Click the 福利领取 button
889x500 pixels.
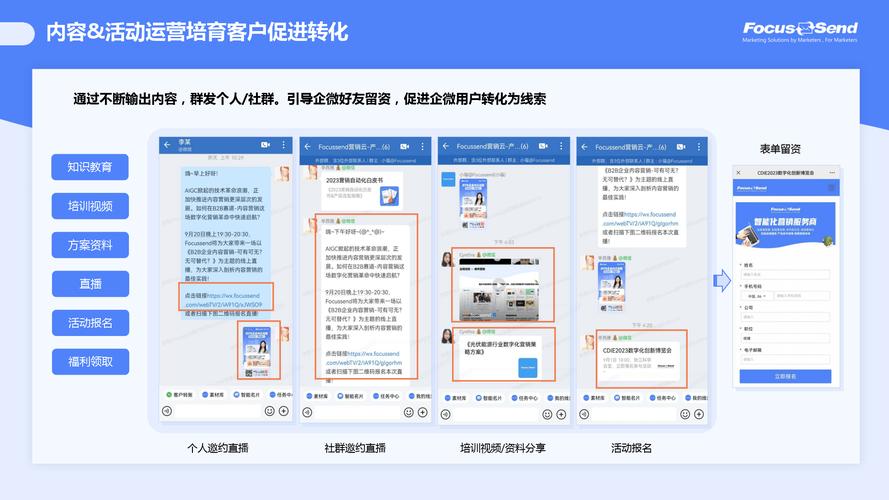click(90, 362)
